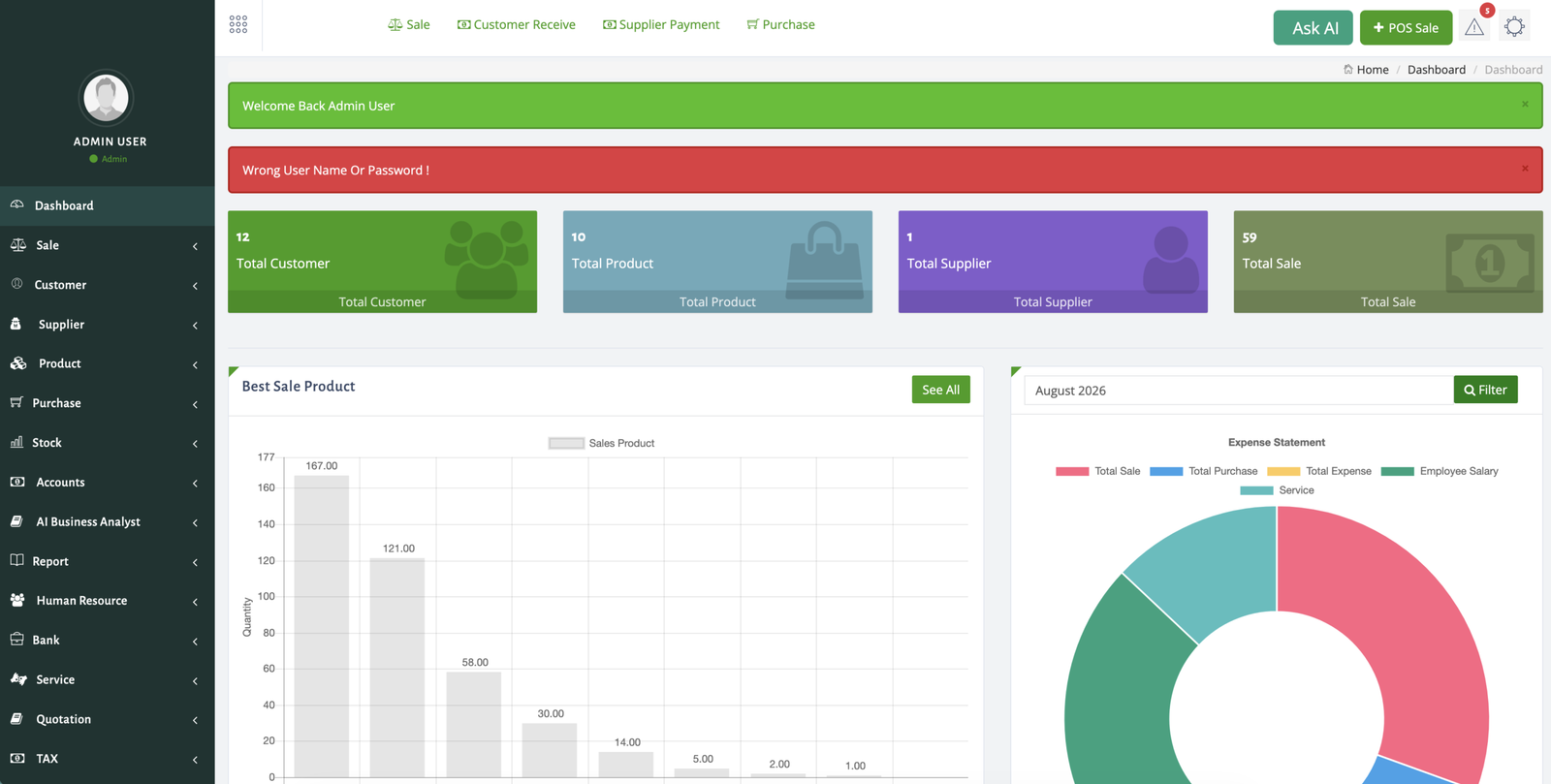This screenshot has height=784, width=1551.
Task: Click the Ask AI button
Action: 1314,27
